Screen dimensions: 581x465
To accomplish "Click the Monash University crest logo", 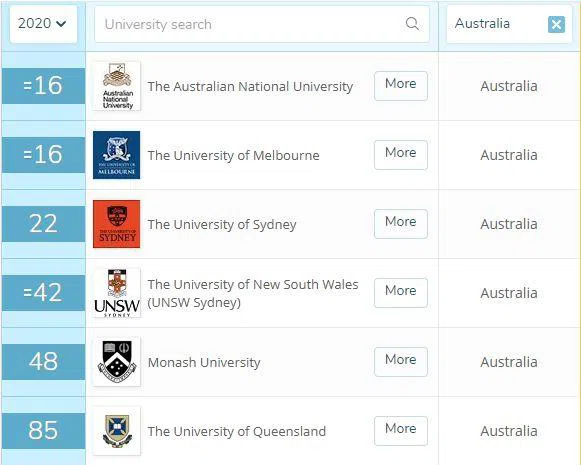I will pyautogui.click(x=117, y=362).
